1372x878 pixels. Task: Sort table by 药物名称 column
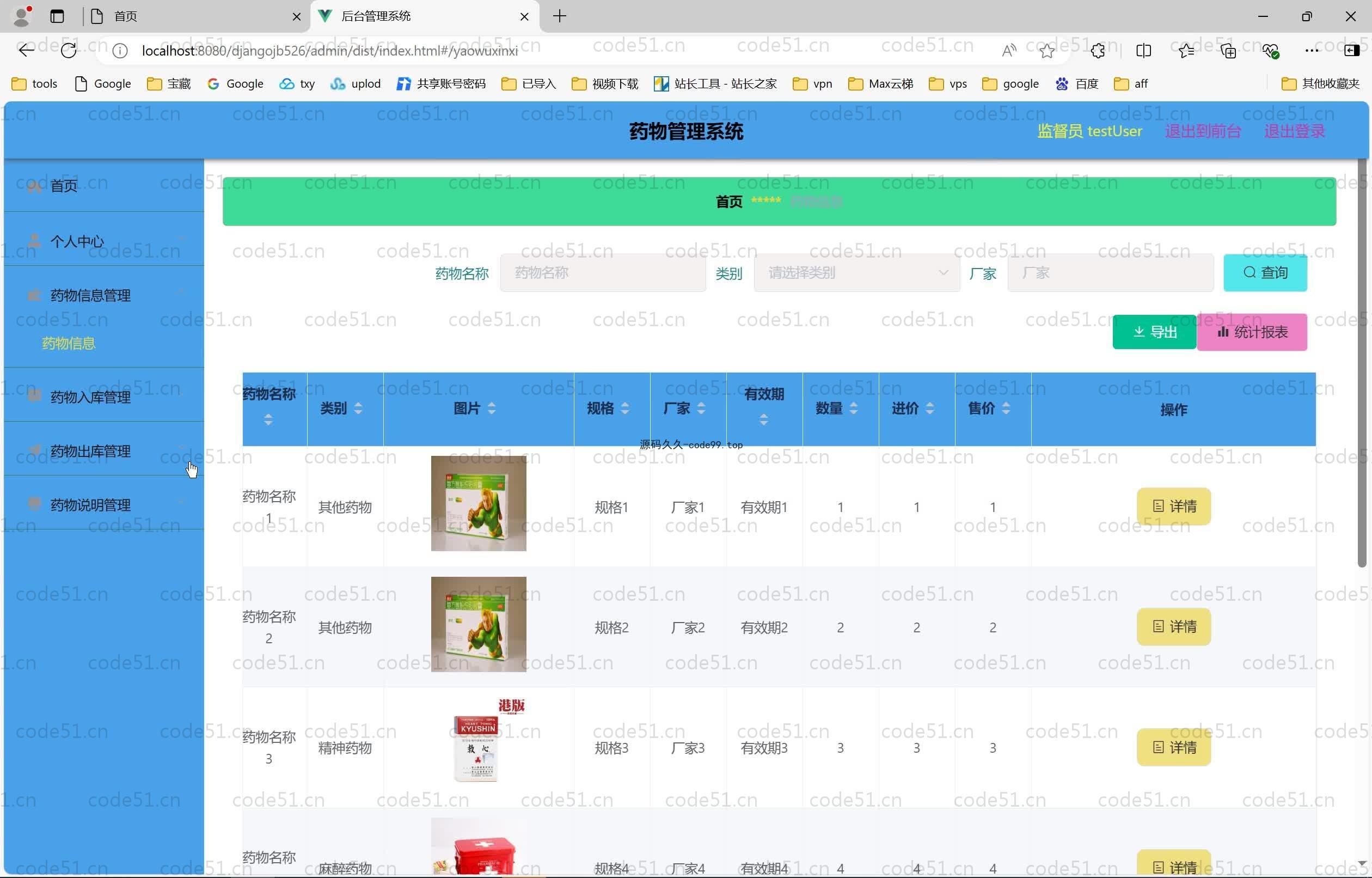tap(268, 420)
